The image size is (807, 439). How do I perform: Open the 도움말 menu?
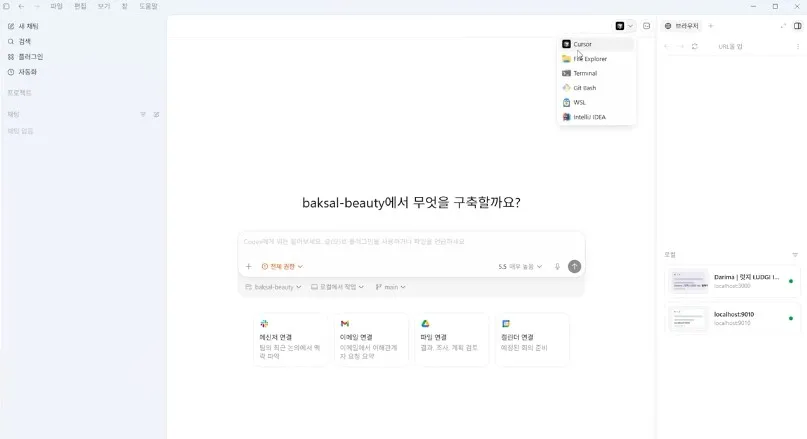point(148,6)
